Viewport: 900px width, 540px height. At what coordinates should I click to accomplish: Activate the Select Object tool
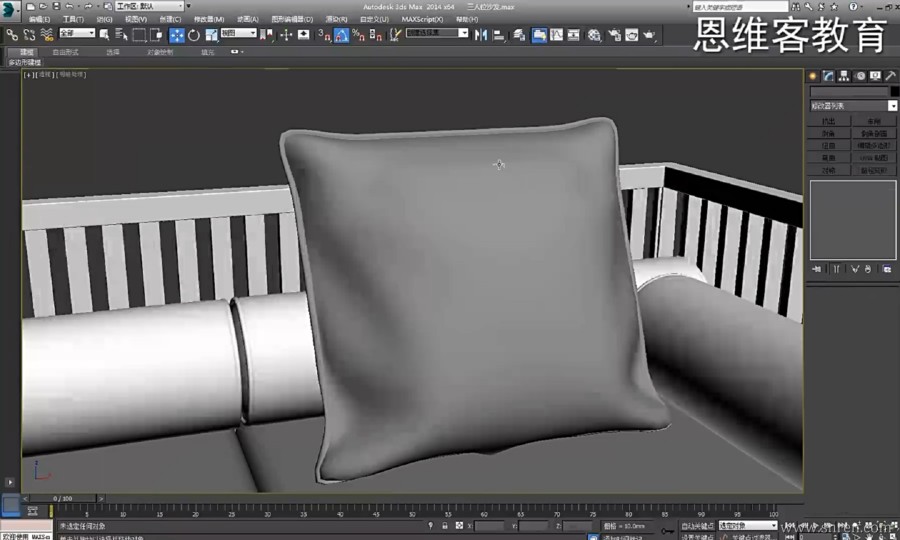click(x=105, y=34)
